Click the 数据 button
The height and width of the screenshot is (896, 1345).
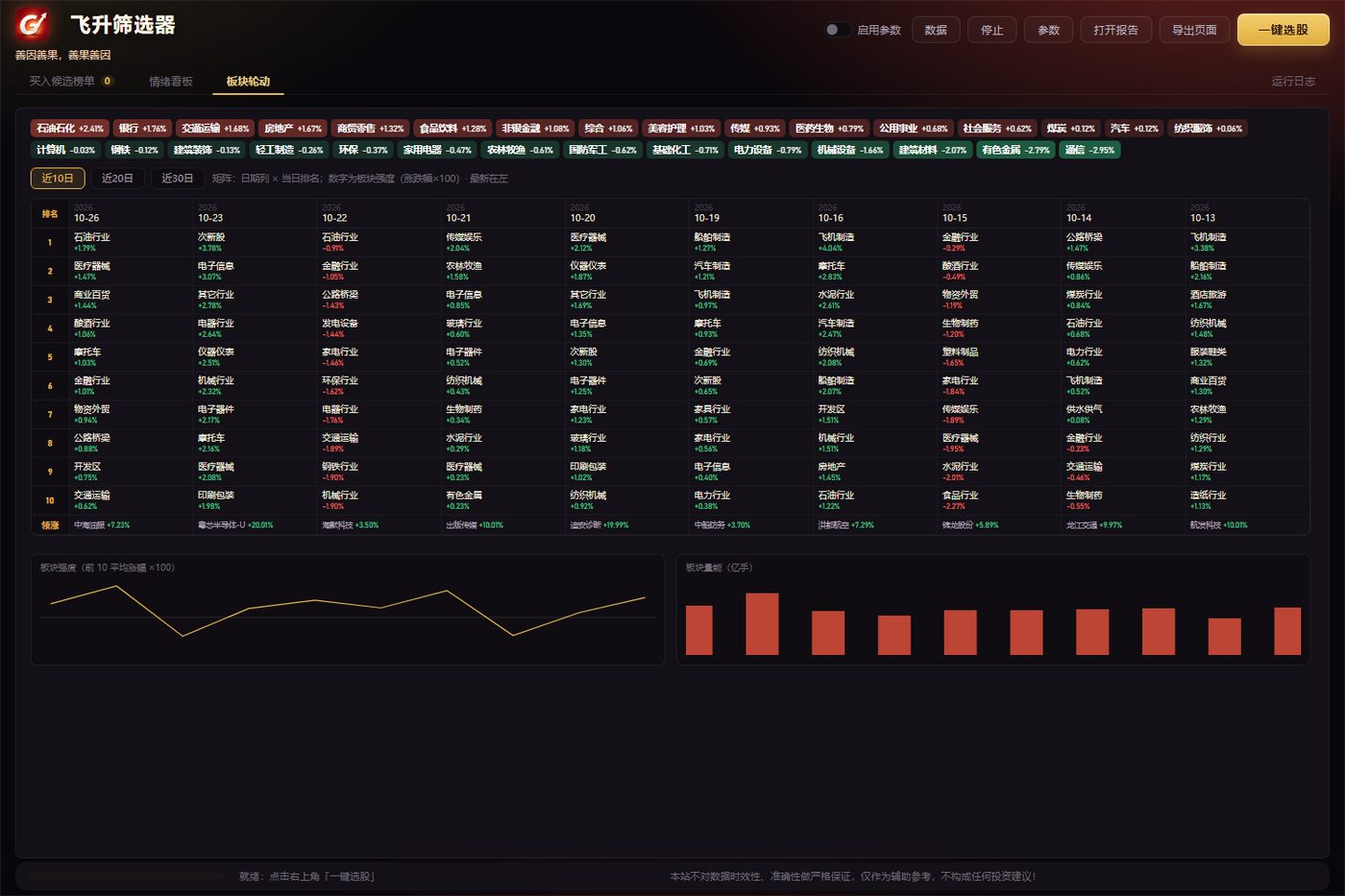(x=936, y=30)
